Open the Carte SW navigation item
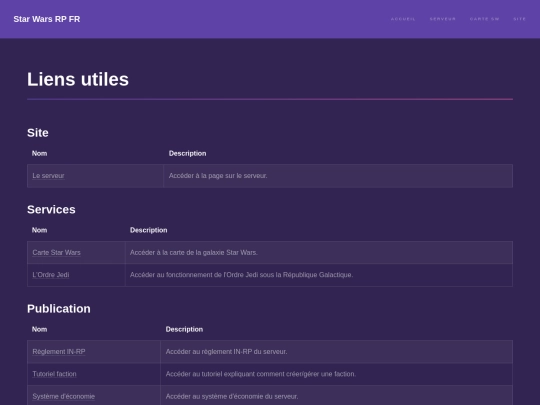Image resolution: width=540 pixels, height=405 pixels. (x=485, y=19)
